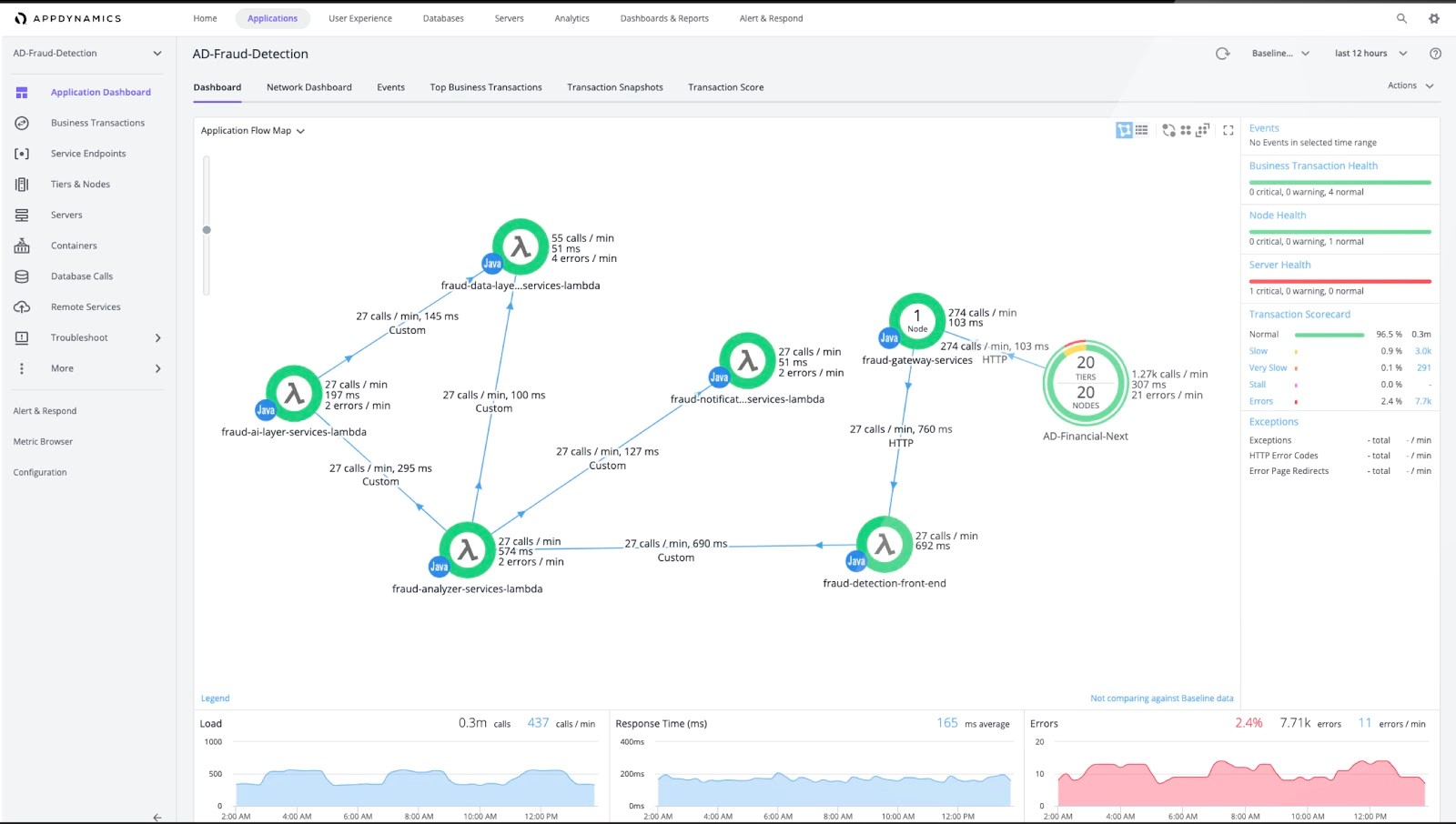Image resolution: width=1456 pixels, height=824 pixels.
Task: Click the flow map zoom slider handle
Action: 207,230
